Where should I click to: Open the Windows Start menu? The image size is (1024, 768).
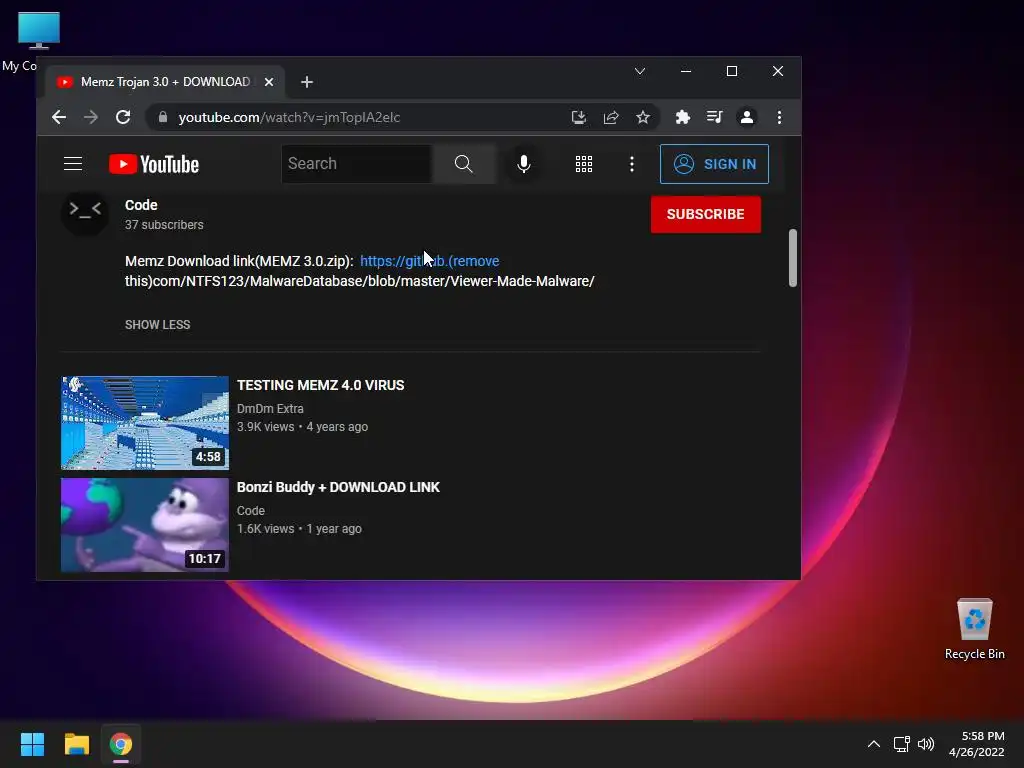(32, 744)
